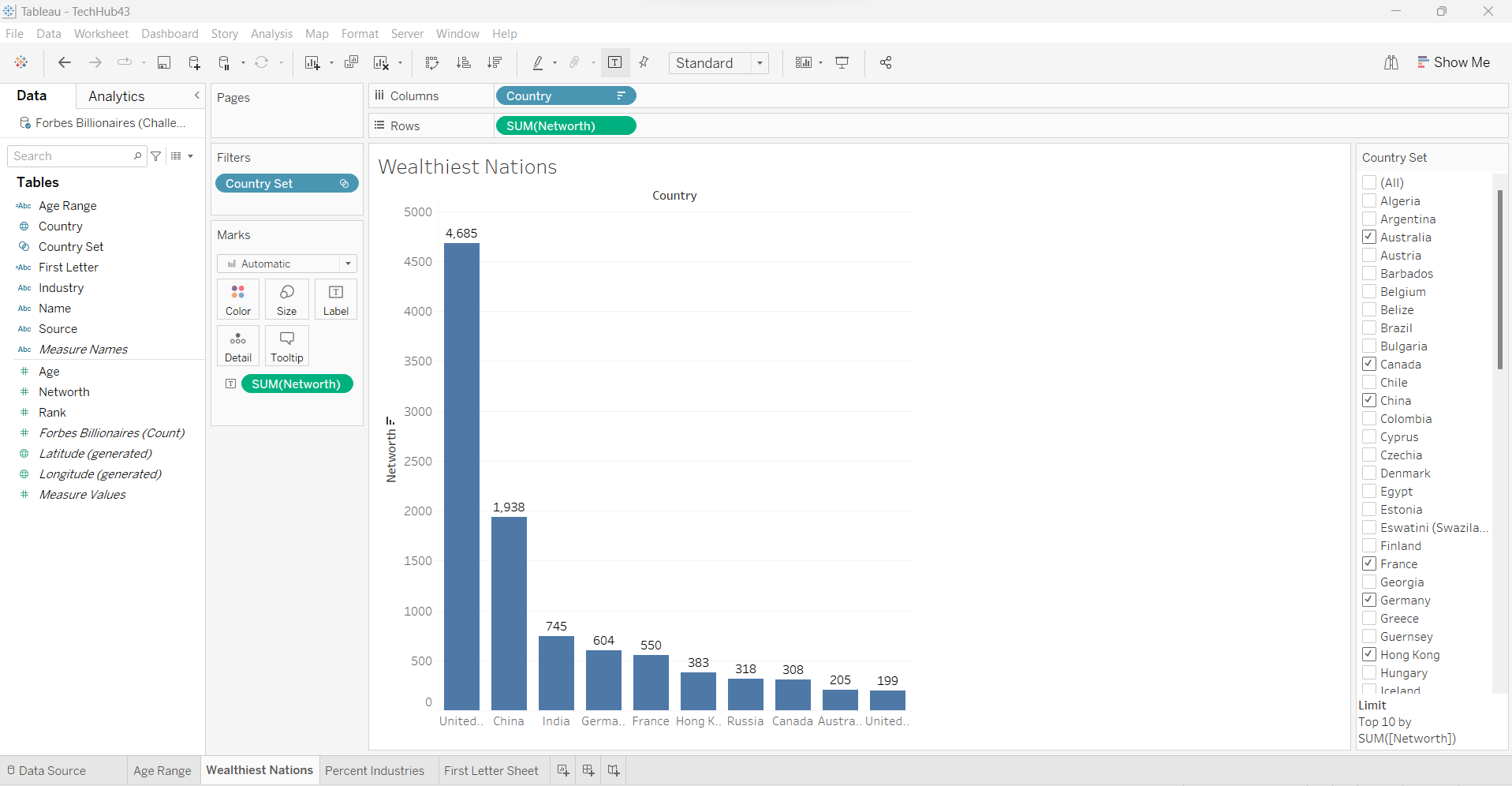
Task: Toggle Show Mark Labels toolbar icon
Action: coord(615,63)
